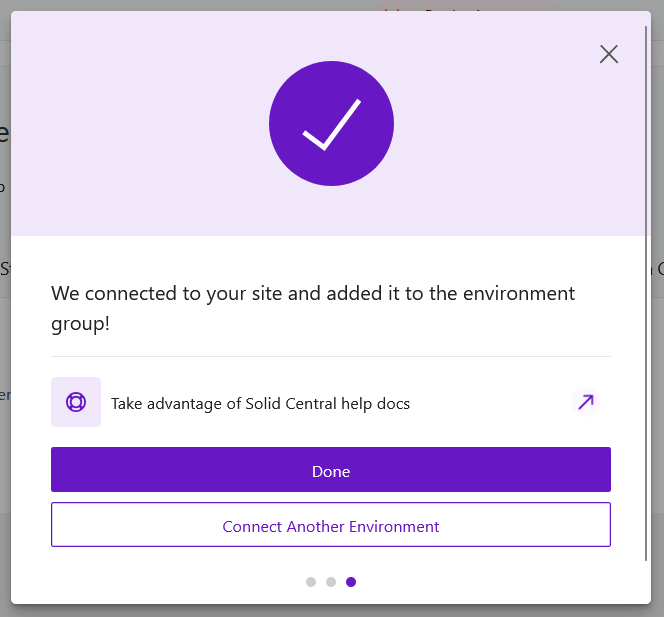Click the dimmed strip below the dialog

point(331,611)
